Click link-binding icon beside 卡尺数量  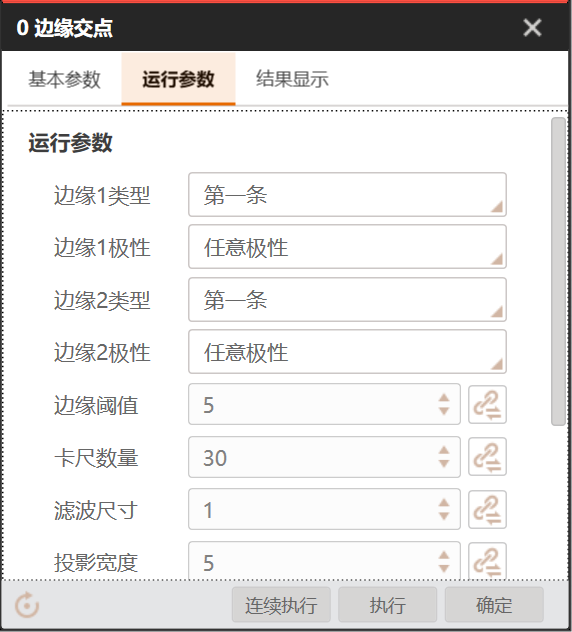coord(487,457)
